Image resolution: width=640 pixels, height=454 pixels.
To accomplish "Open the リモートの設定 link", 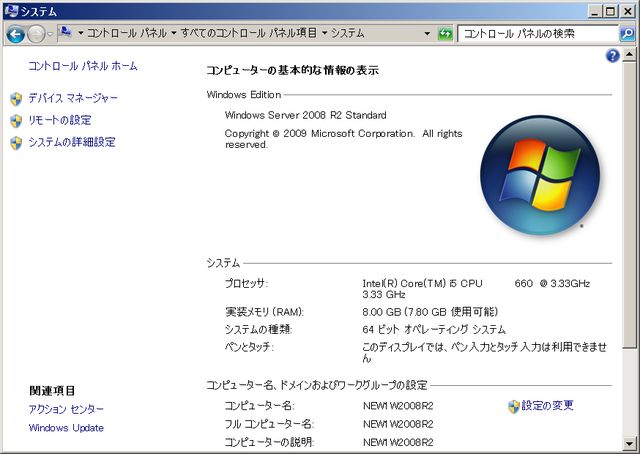I will coord(59,120).
